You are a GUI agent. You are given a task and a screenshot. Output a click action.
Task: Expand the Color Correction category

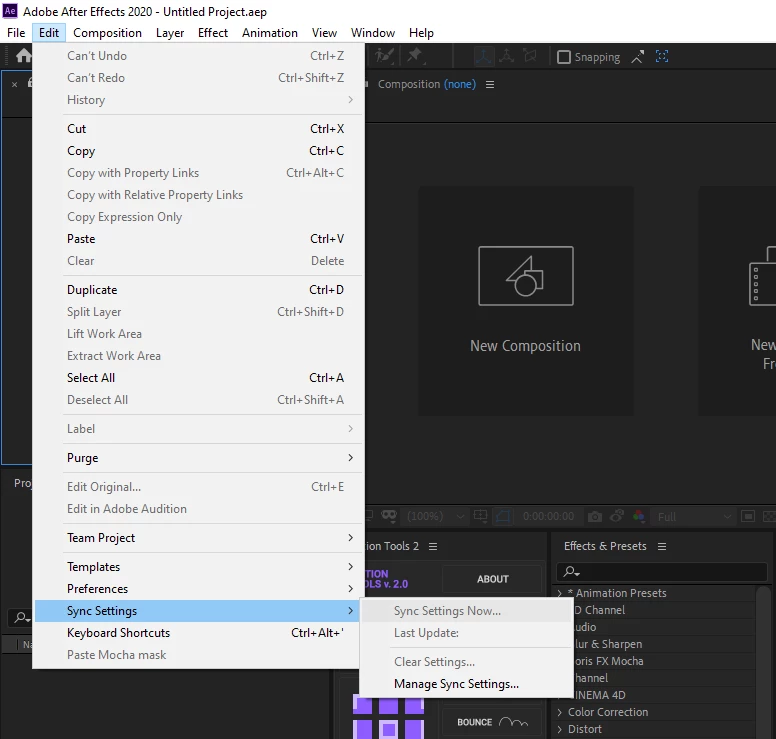click(560, 712)
